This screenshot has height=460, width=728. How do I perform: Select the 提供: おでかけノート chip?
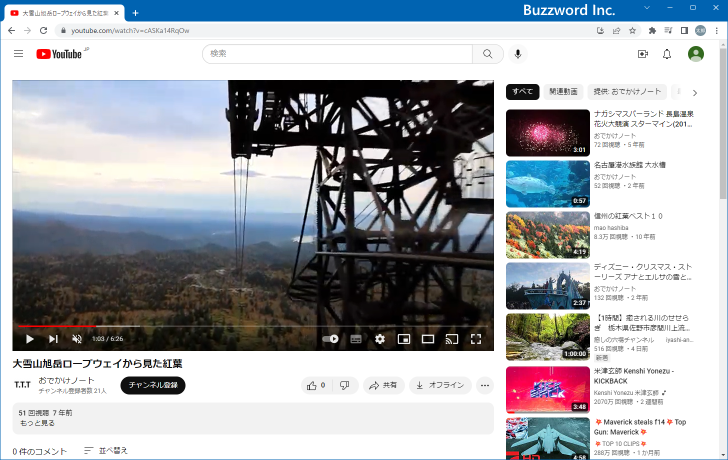(627, 91)
